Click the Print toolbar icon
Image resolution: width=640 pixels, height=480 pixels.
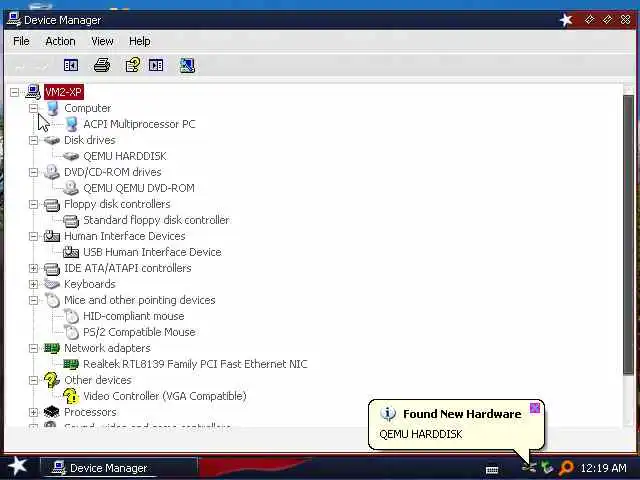point(102,65)
